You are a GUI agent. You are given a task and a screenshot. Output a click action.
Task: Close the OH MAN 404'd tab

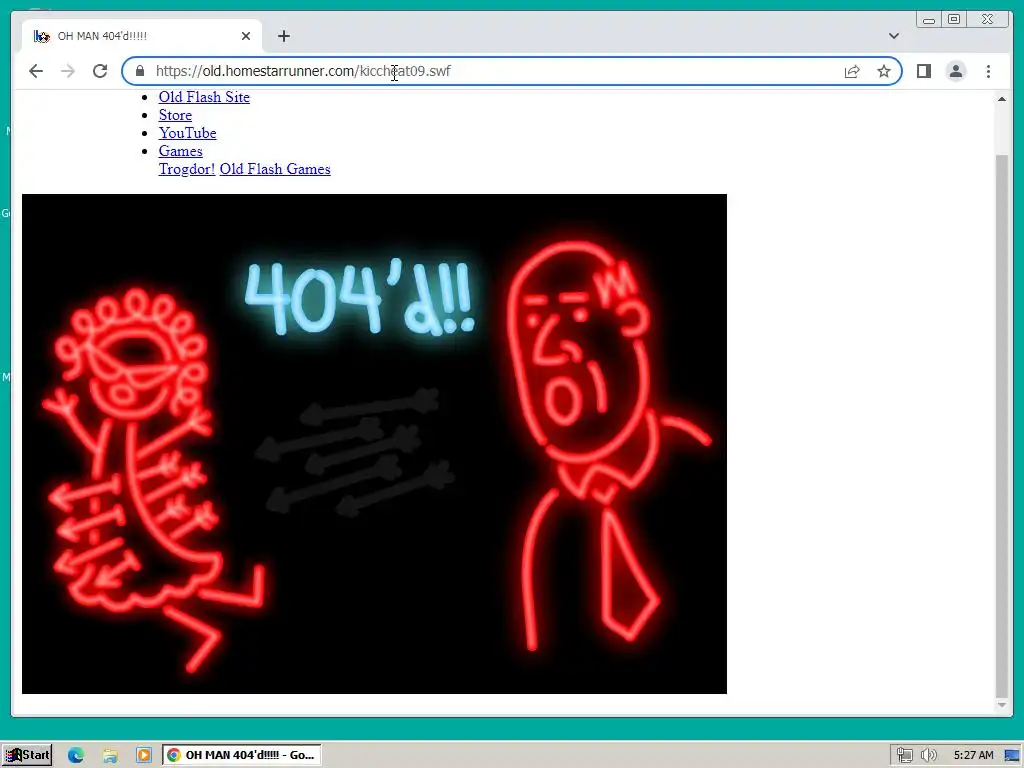click(x=246, y=36)
